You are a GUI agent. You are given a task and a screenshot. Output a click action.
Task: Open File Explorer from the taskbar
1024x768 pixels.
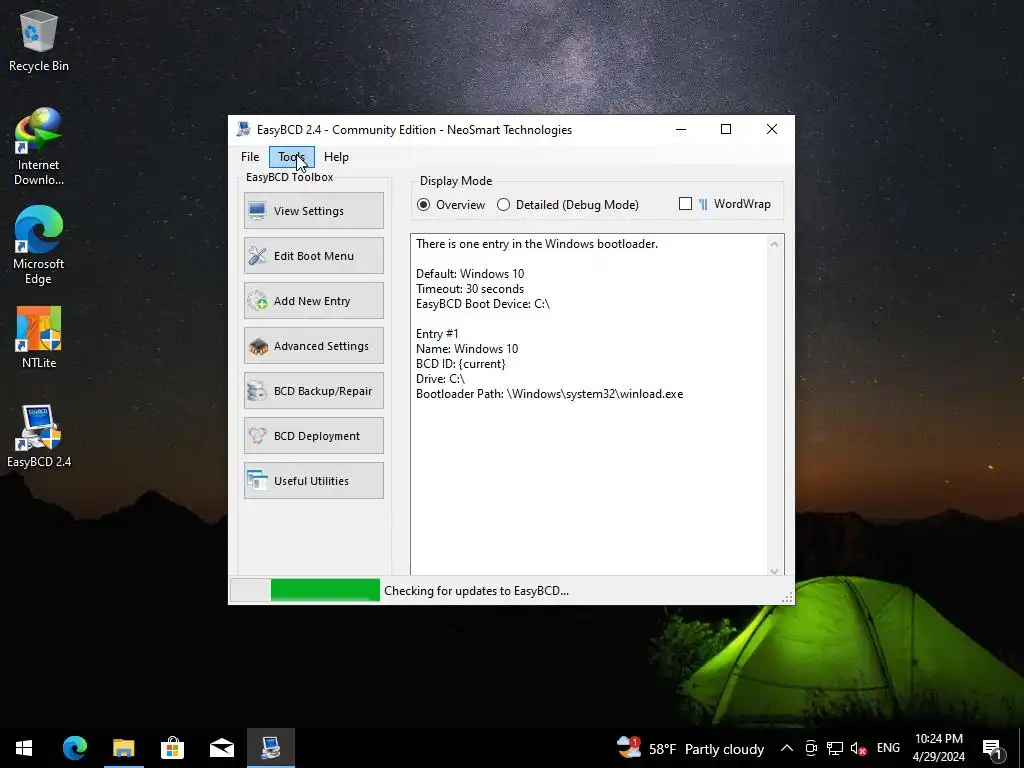point(123,748)
